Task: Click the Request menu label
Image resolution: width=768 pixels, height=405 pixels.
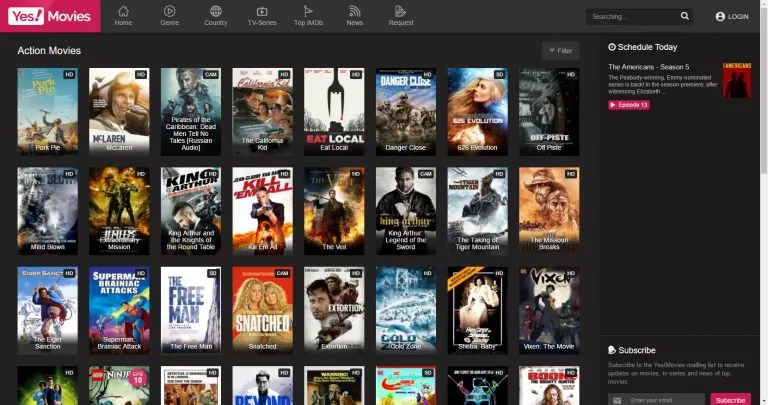Action: point(401,23)
